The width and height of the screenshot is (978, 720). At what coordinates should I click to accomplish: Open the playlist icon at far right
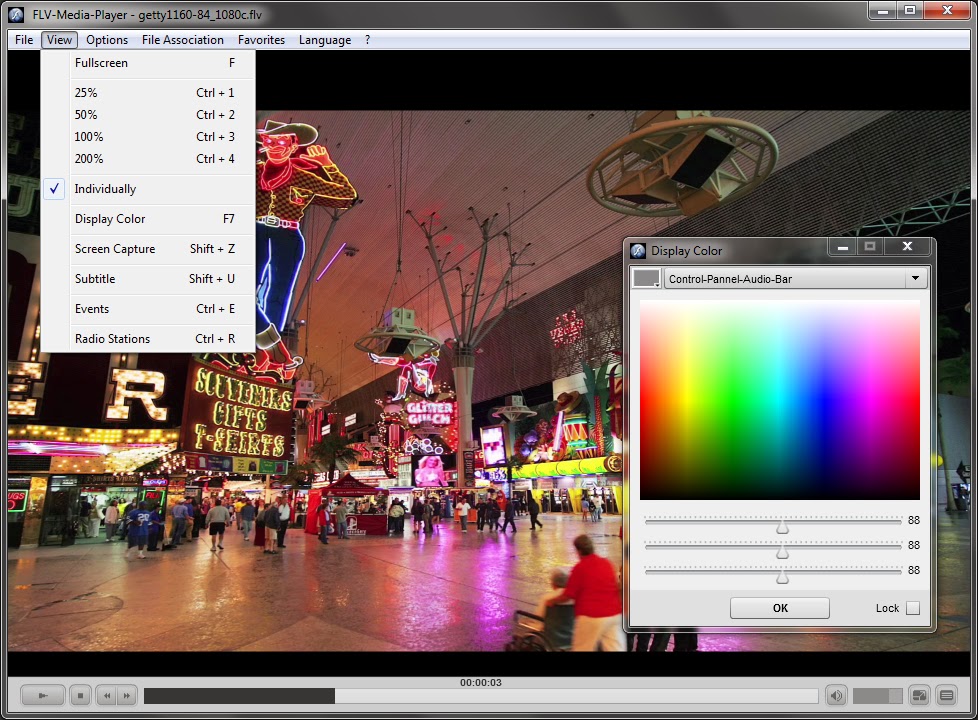(x=945, y=696)
